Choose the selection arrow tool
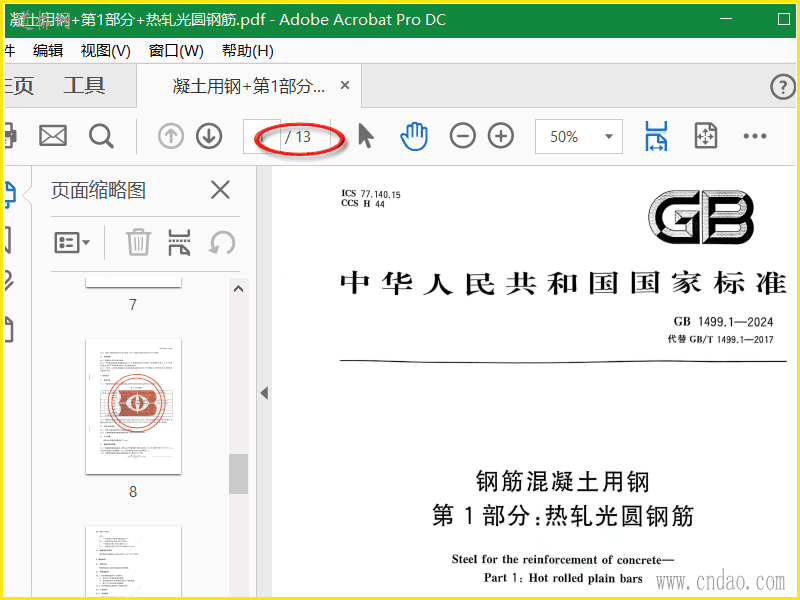The width and height of the screenshot is (800, 600). (365, 136)
